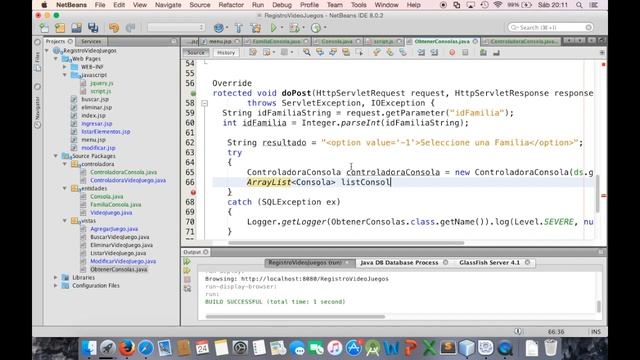Switch to the ControladoraConsola.java editor tab
Screen dimensions: 640x360
click(x=522, y=41)
